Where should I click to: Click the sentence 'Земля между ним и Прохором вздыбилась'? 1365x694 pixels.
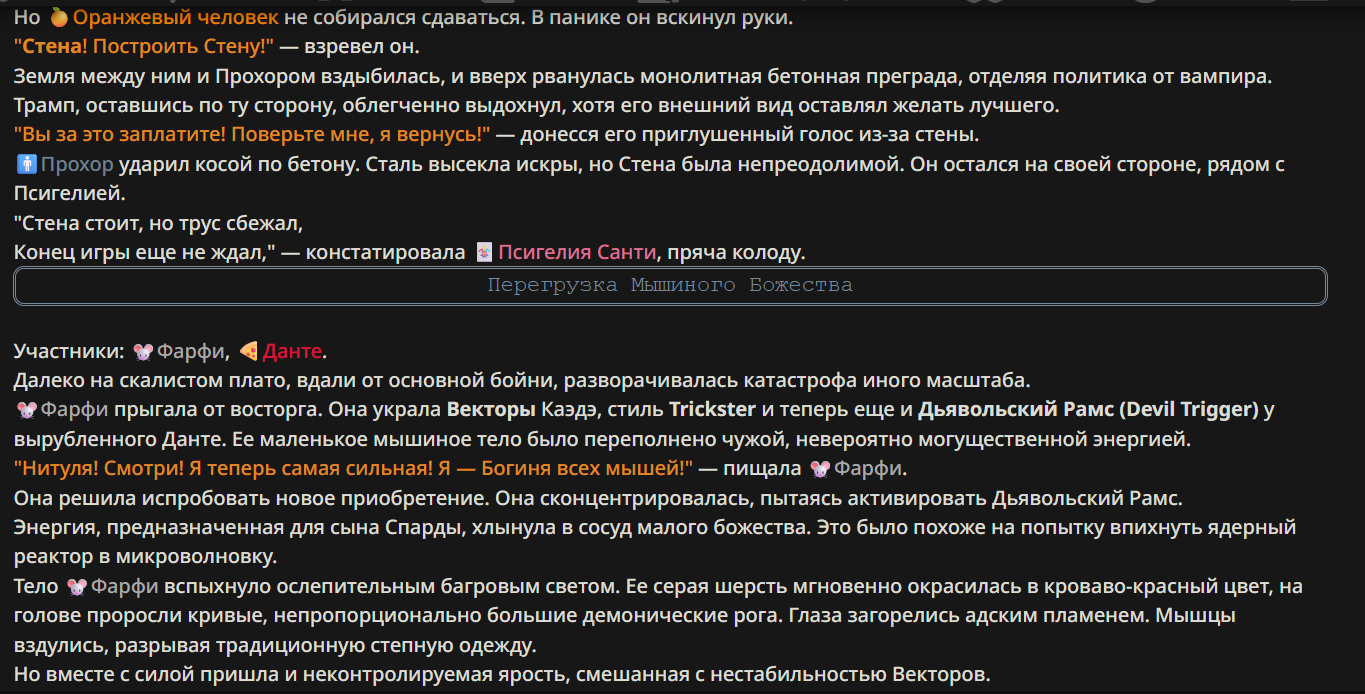click(x=643, y=76)
